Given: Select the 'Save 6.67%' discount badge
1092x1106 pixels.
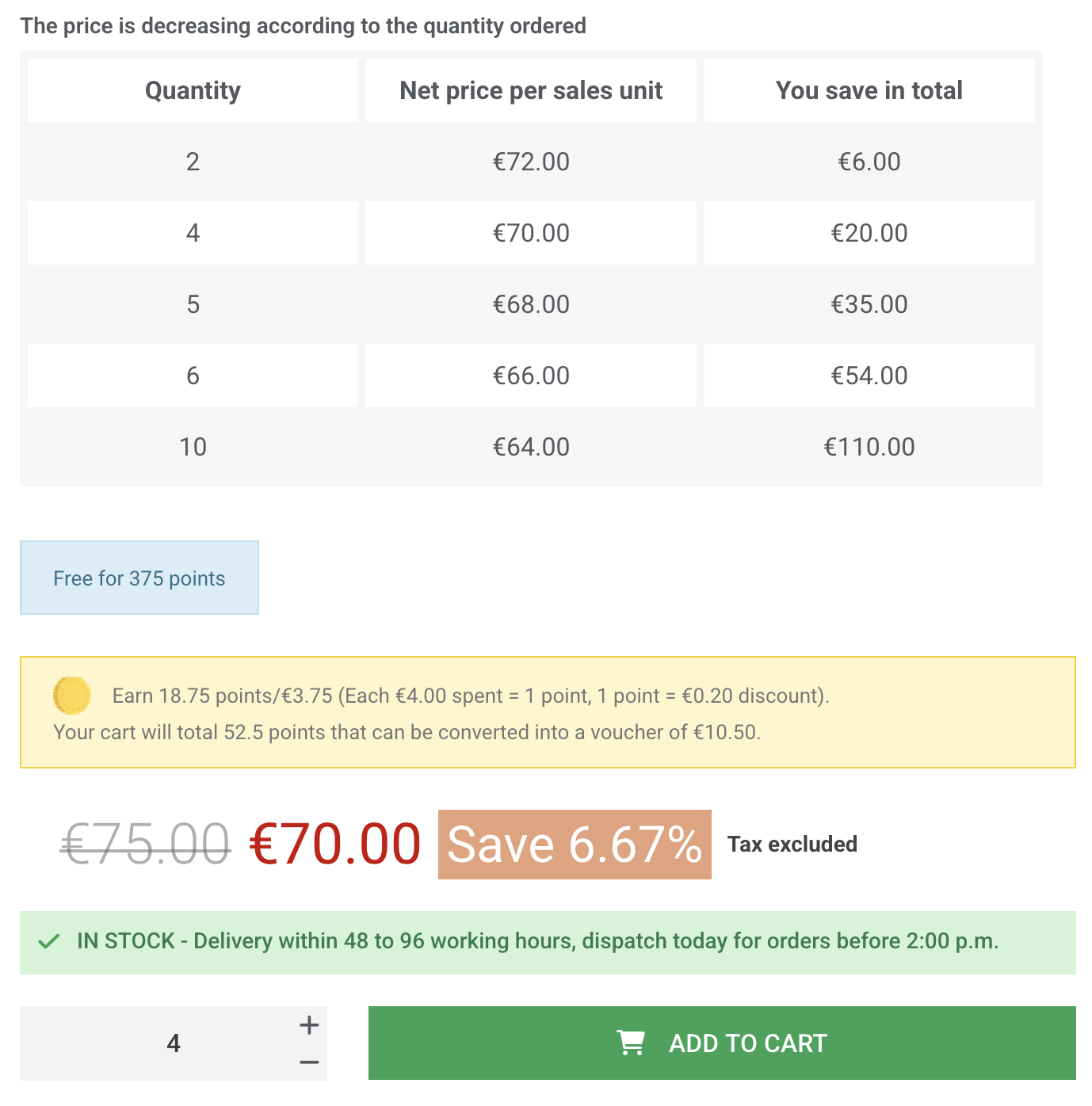Looking at the screenshot, I should (x=574, y=845).
